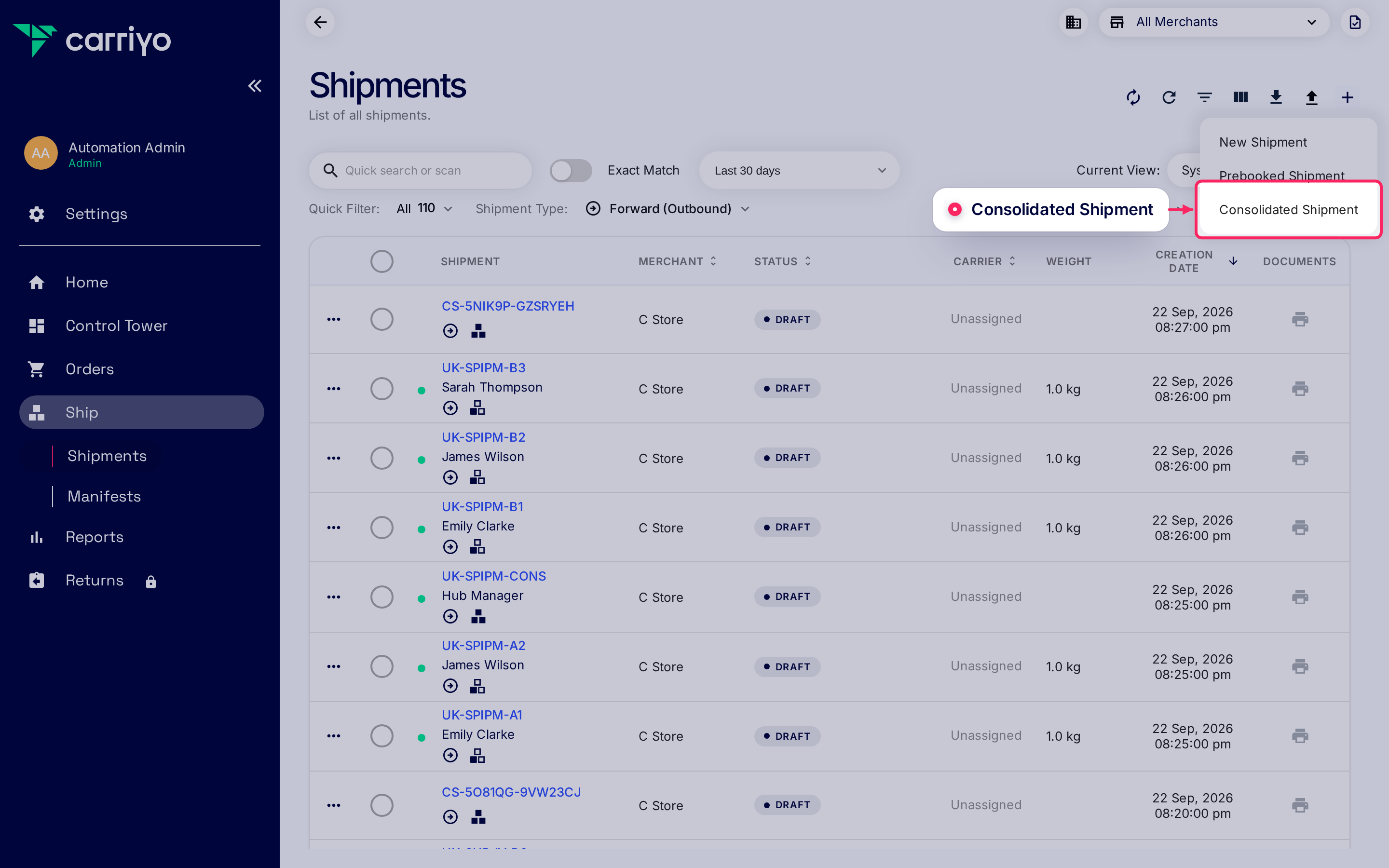Click the Quick search or scan field

click(x=420, y=171)
